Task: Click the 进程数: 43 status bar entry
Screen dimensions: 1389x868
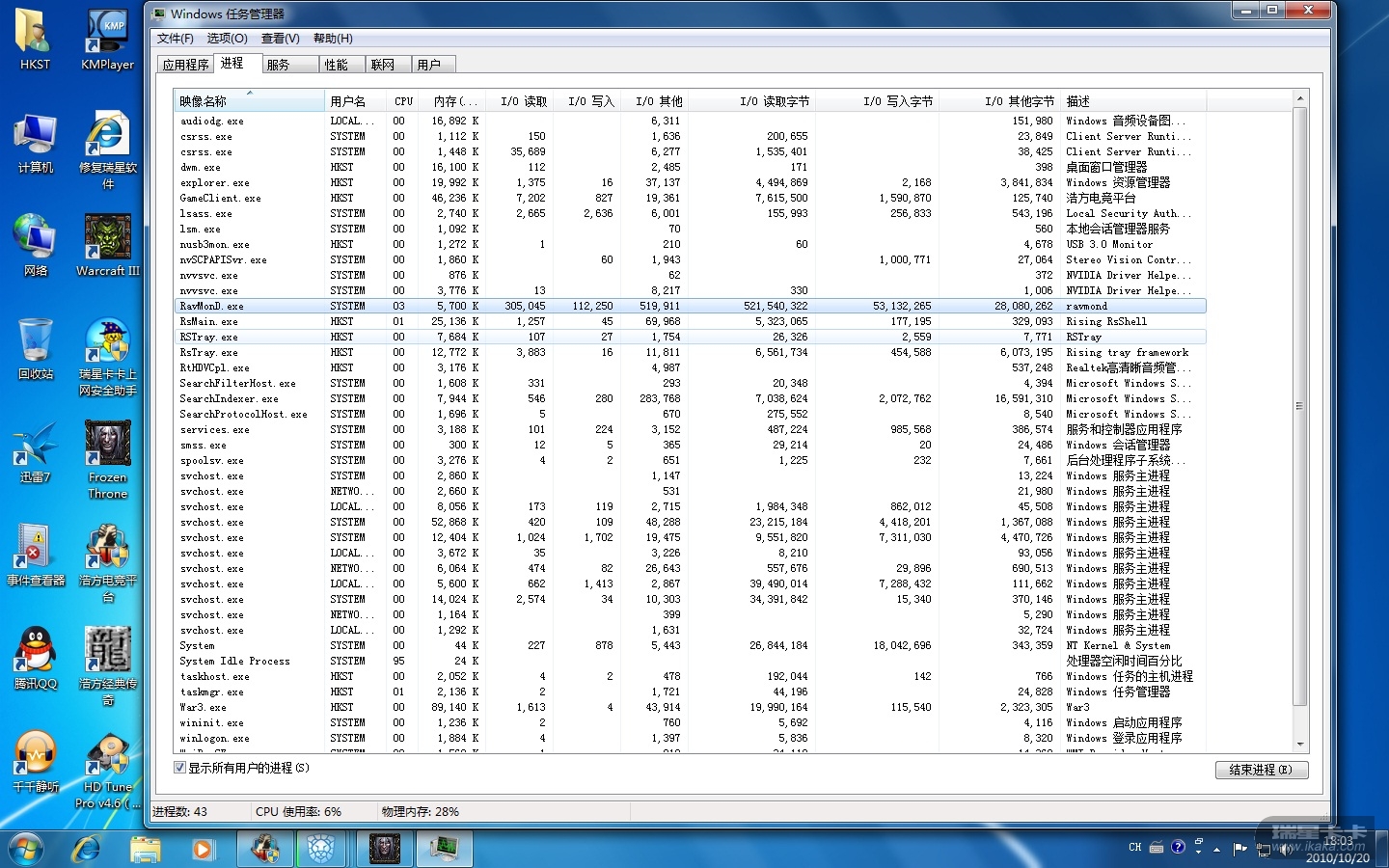Action: [180, 812]
